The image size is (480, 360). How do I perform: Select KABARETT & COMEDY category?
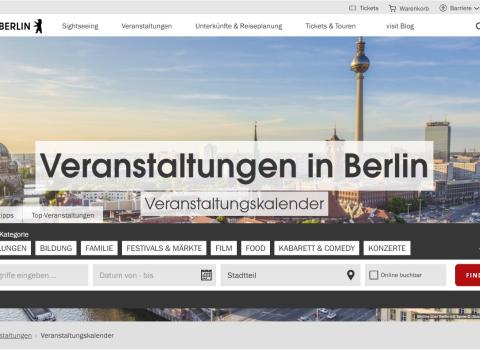coord(317,248)
